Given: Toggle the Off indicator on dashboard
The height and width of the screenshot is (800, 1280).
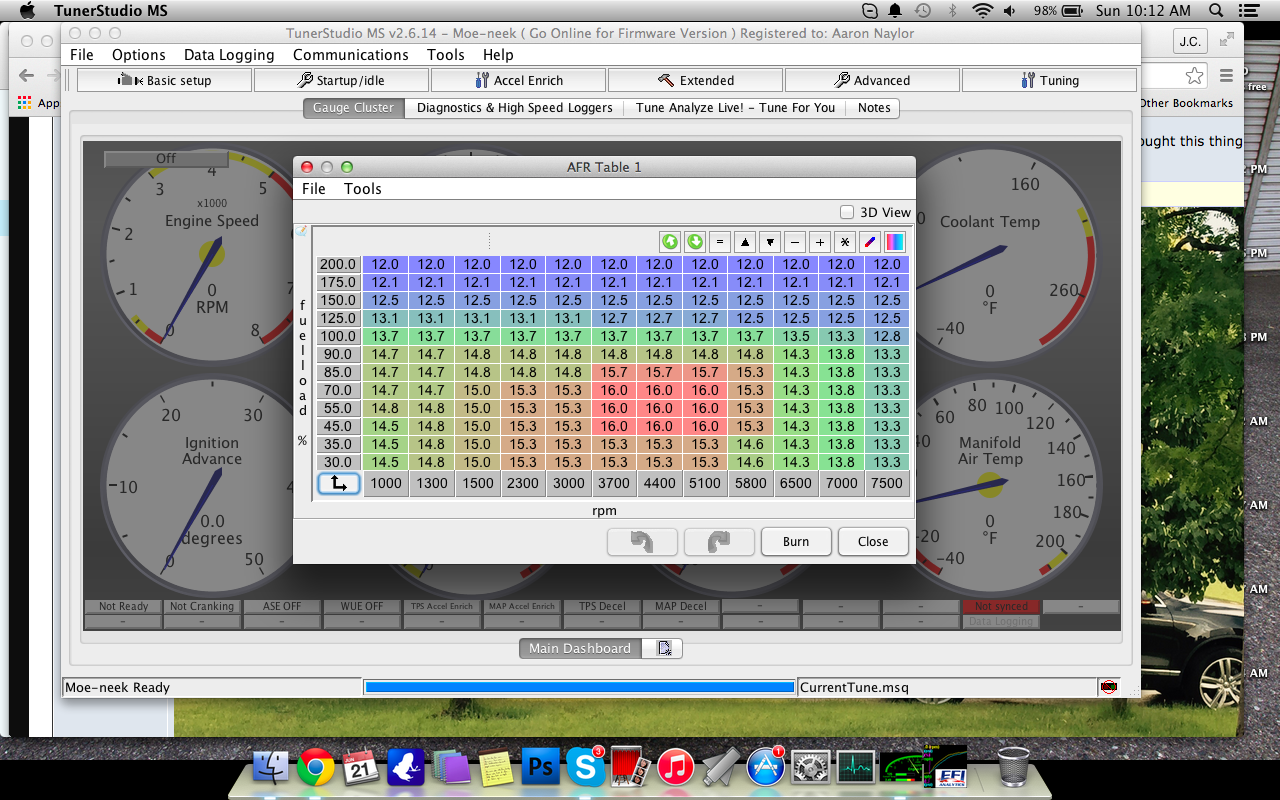Looking at the screenshot, I should pyautogui.click(x=166, y=158).
